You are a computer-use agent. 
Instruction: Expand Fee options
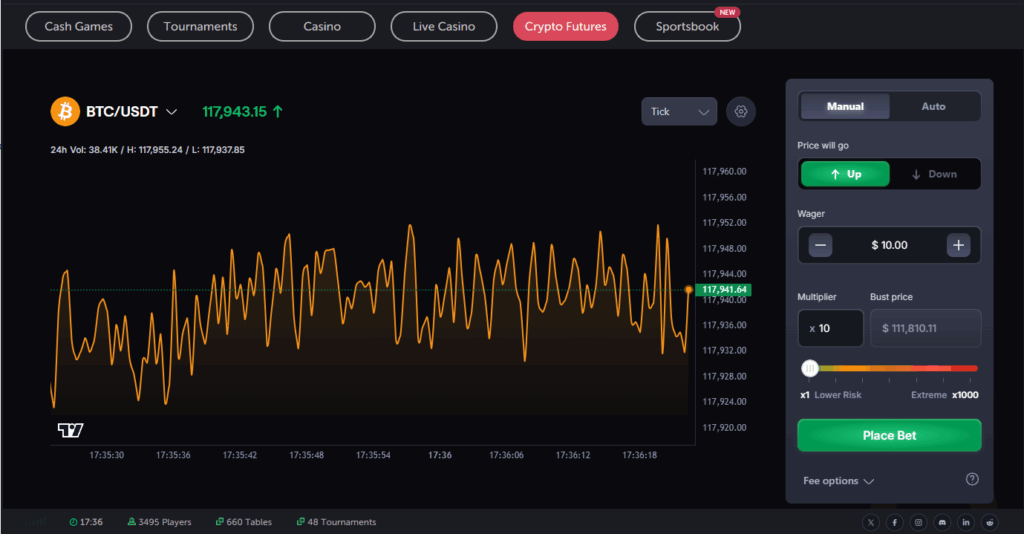838,481
